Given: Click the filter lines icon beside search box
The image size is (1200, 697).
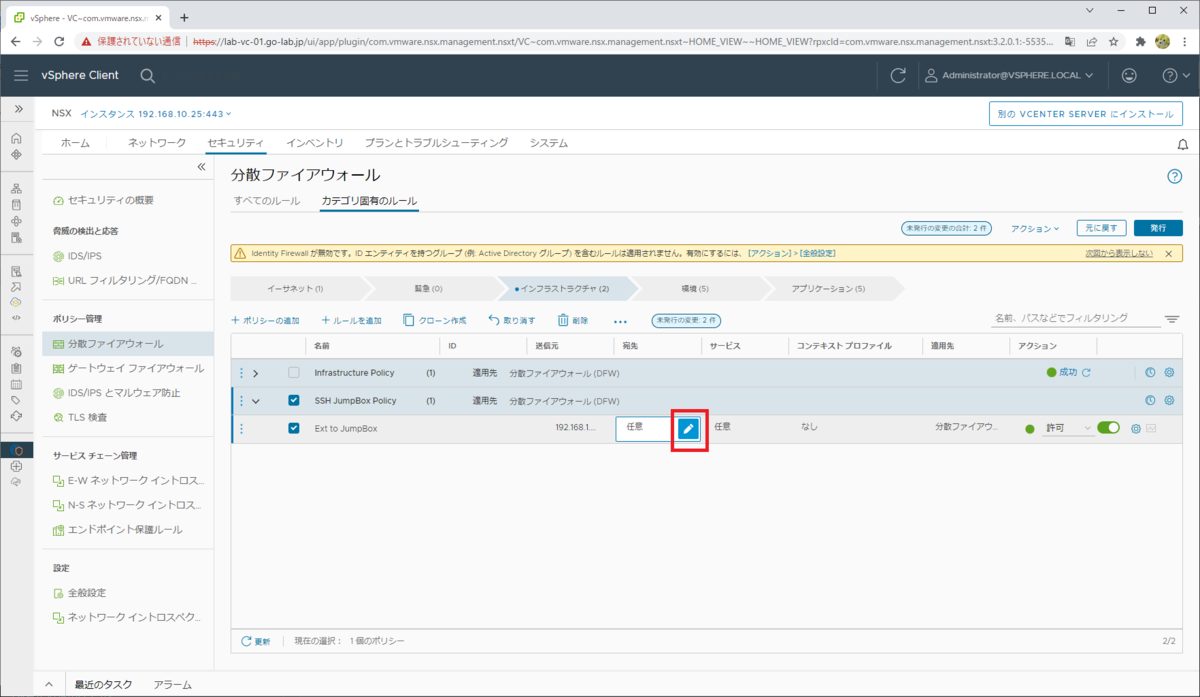Looking at the screenshot, I should (1172, 319).
